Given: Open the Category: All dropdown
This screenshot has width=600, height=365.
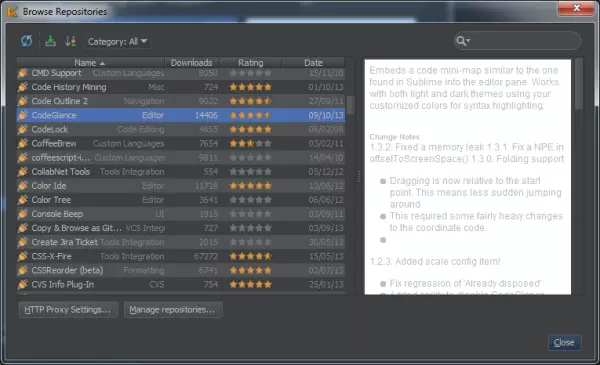Looking at the screenshot, I should [117, 41].
